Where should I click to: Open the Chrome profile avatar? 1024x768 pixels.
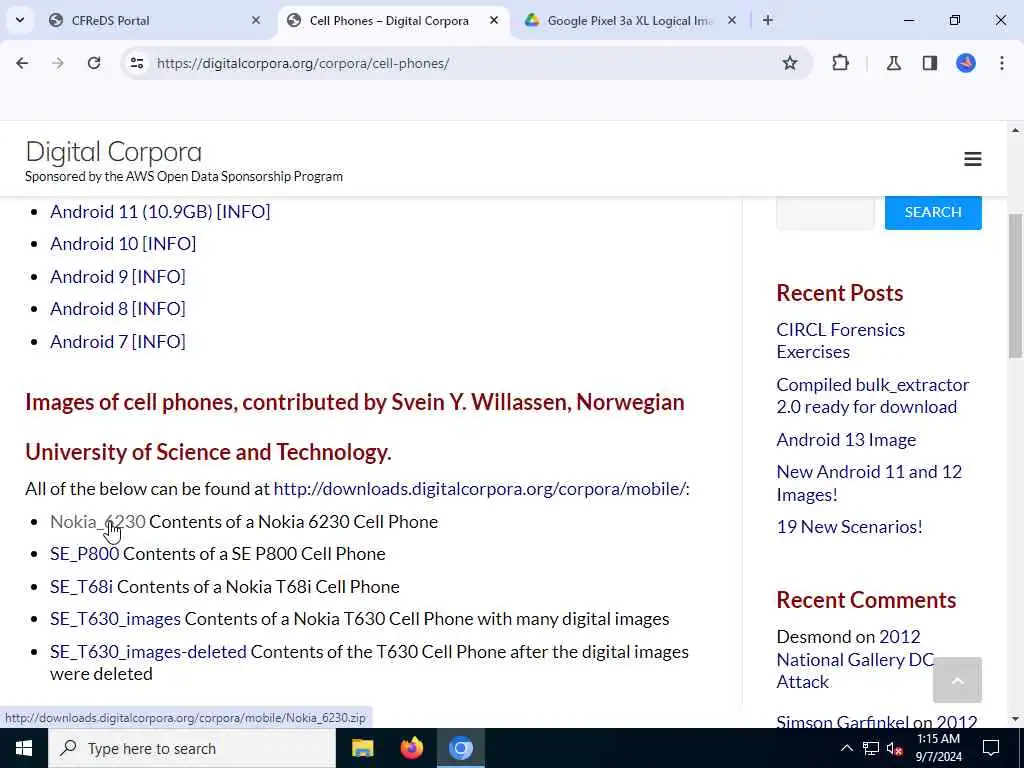click(x=966, y=63)
